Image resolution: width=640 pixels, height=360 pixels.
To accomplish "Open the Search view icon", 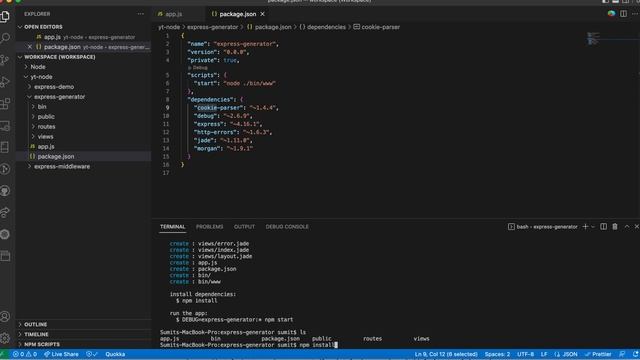I will click(x=5, y=38).
